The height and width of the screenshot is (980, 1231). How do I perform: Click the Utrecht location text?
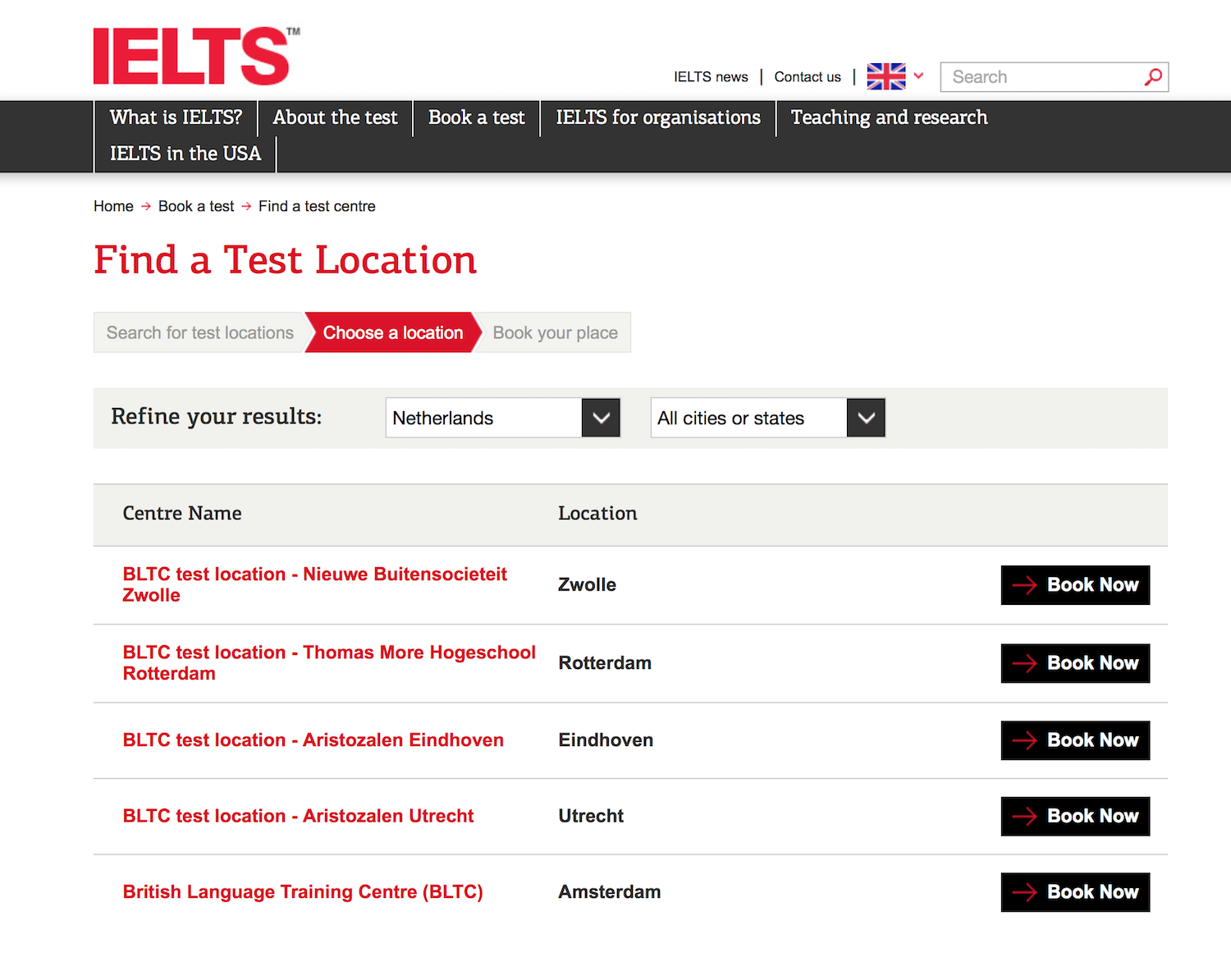coord(591,816)
